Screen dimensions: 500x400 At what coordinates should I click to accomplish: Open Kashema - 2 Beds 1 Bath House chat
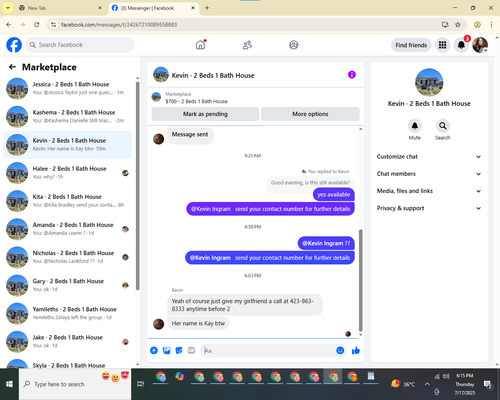tap(68, 116)
